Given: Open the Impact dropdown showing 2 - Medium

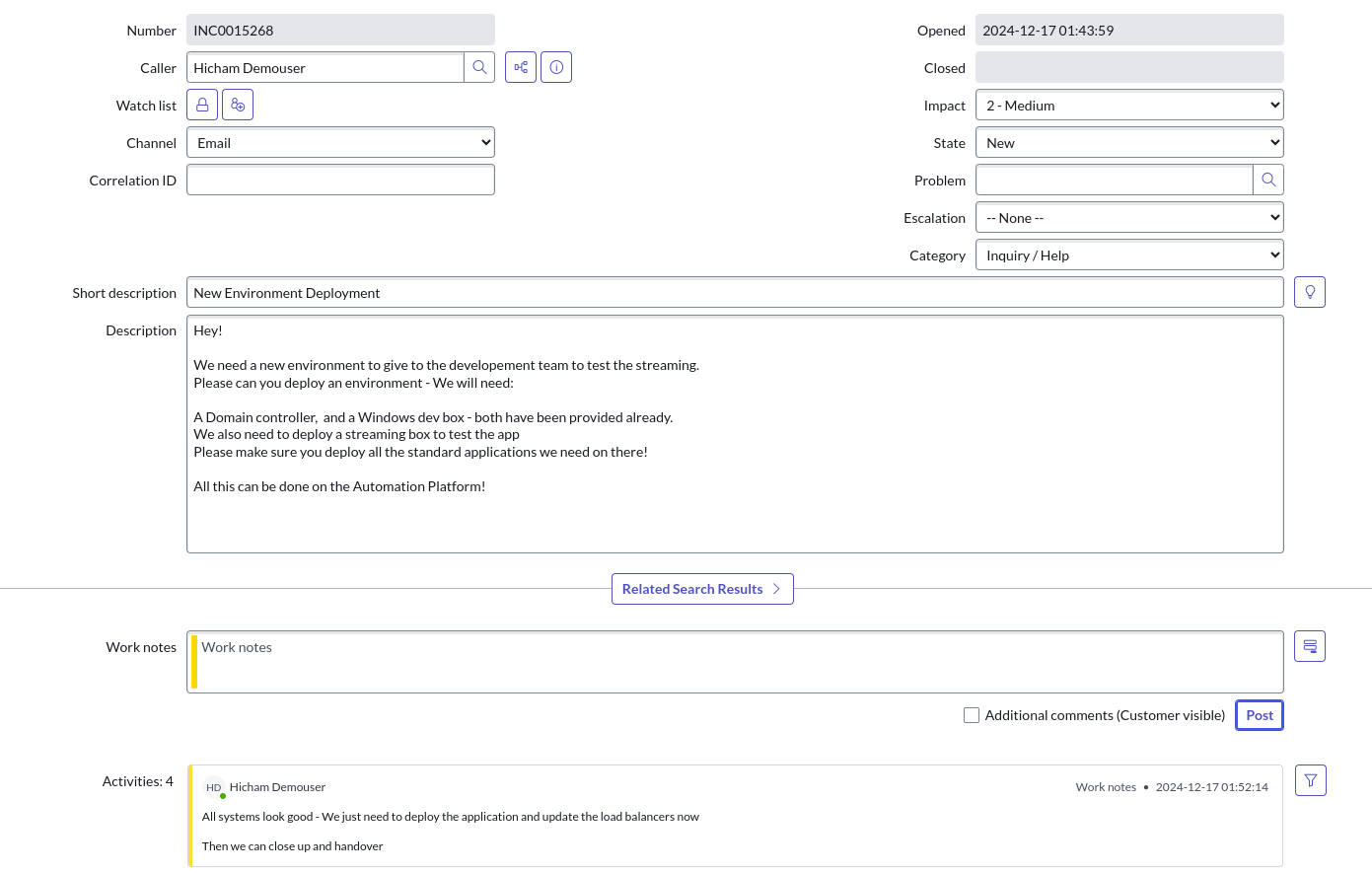Looking at the screenshot, I should coord(1129,105).
